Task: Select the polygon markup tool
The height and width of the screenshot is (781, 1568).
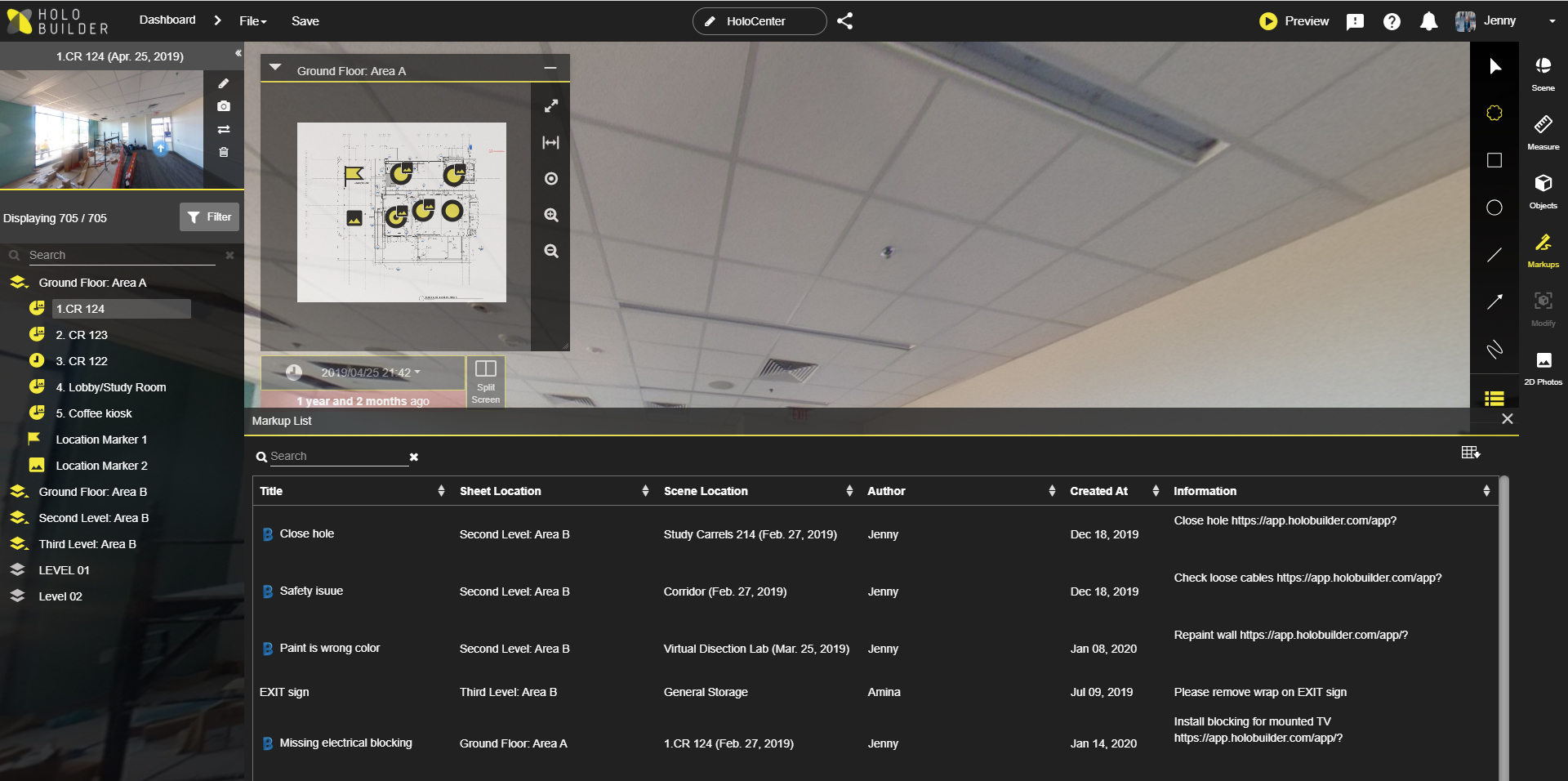Action: (x=1494, y=113)
